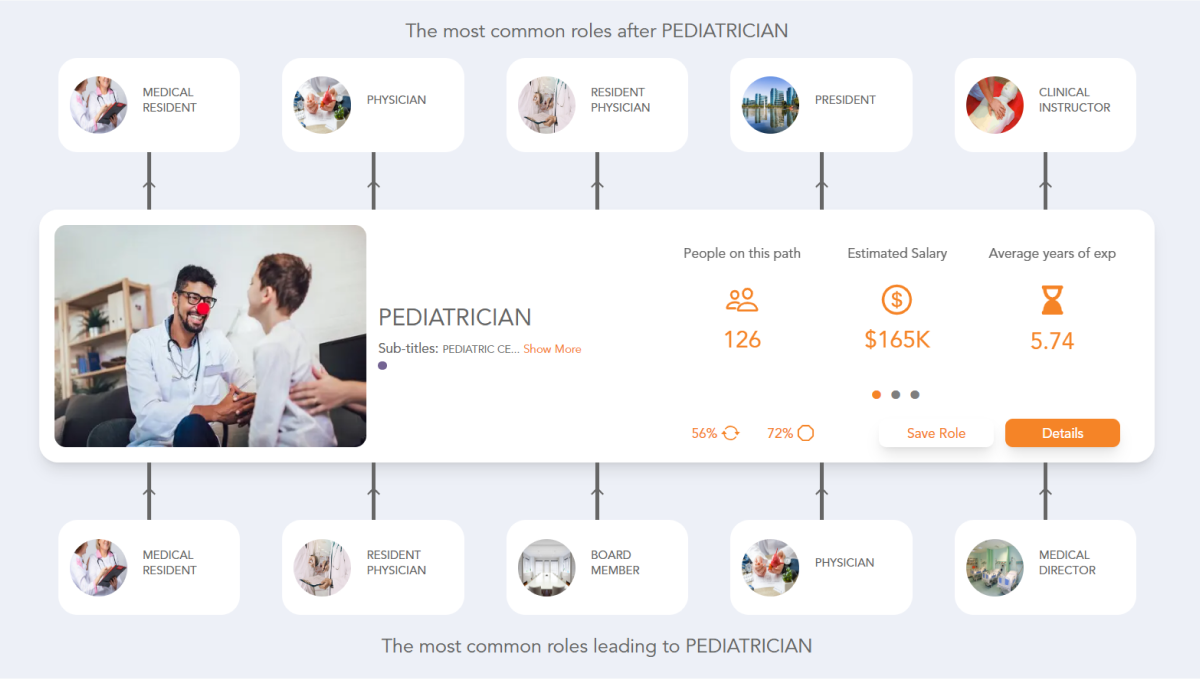1200x679 pixels.
Task: Click the Pediatrician photo on the main card
Action: [x=210, y=335]
